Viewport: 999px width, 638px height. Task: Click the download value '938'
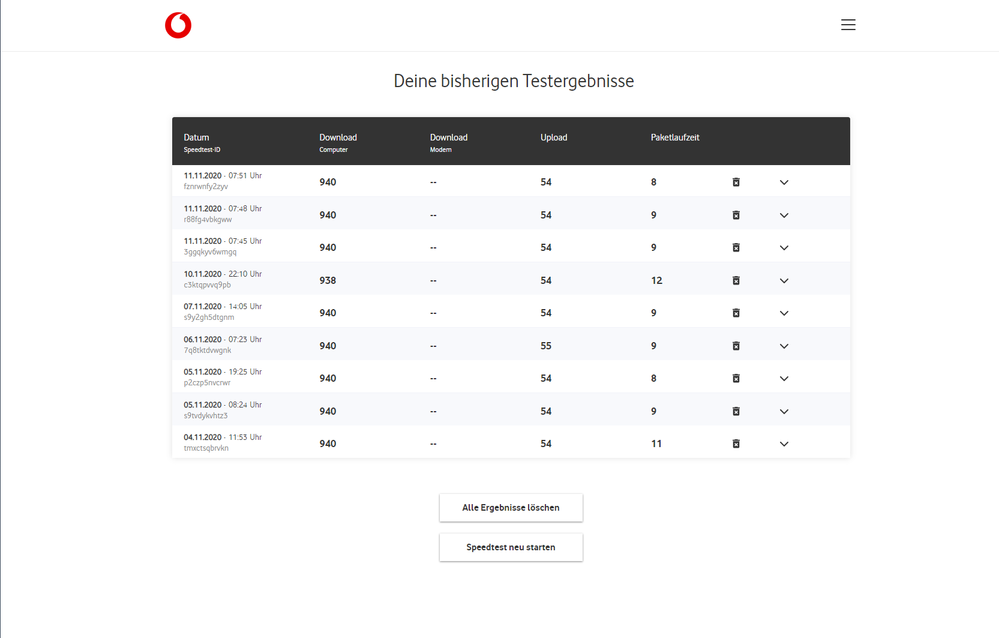coord(327,280)
